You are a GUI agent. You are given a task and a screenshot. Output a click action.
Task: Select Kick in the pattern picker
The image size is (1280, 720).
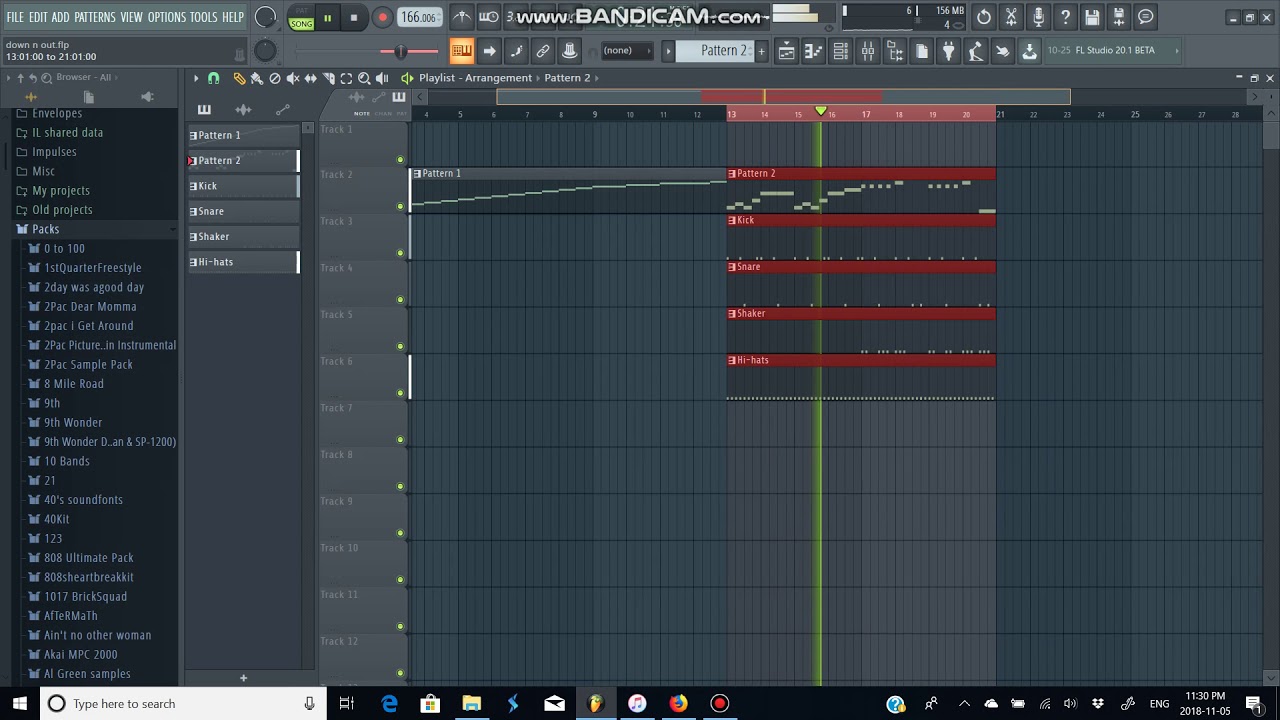(244, 186)
